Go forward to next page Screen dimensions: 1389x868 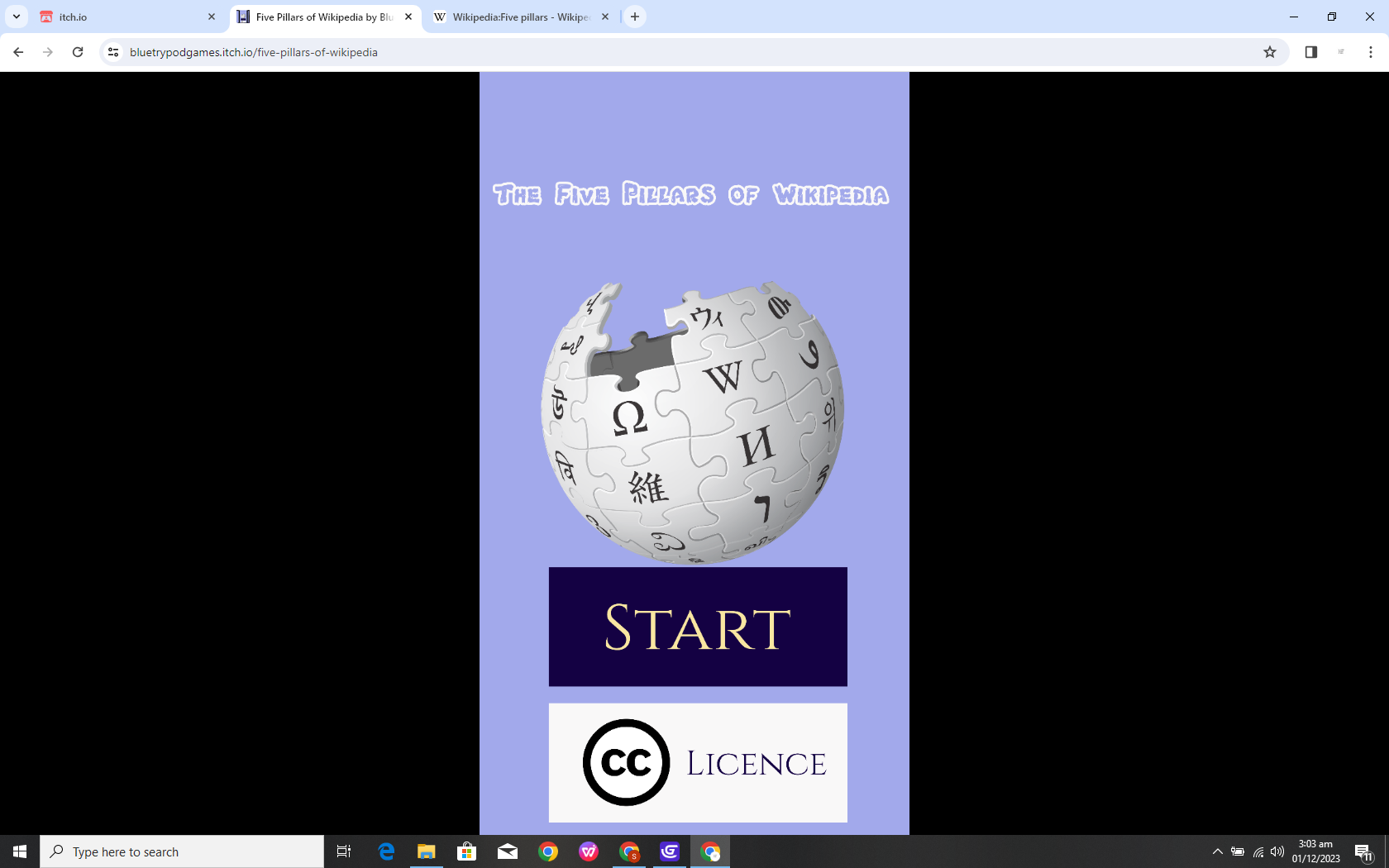click(48, 52)
